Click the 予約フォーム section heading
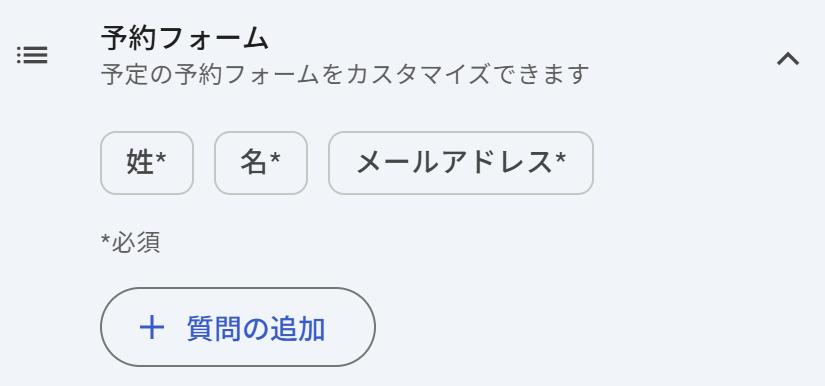The height and width of the screenshot is (386, 825). [185, 39]
